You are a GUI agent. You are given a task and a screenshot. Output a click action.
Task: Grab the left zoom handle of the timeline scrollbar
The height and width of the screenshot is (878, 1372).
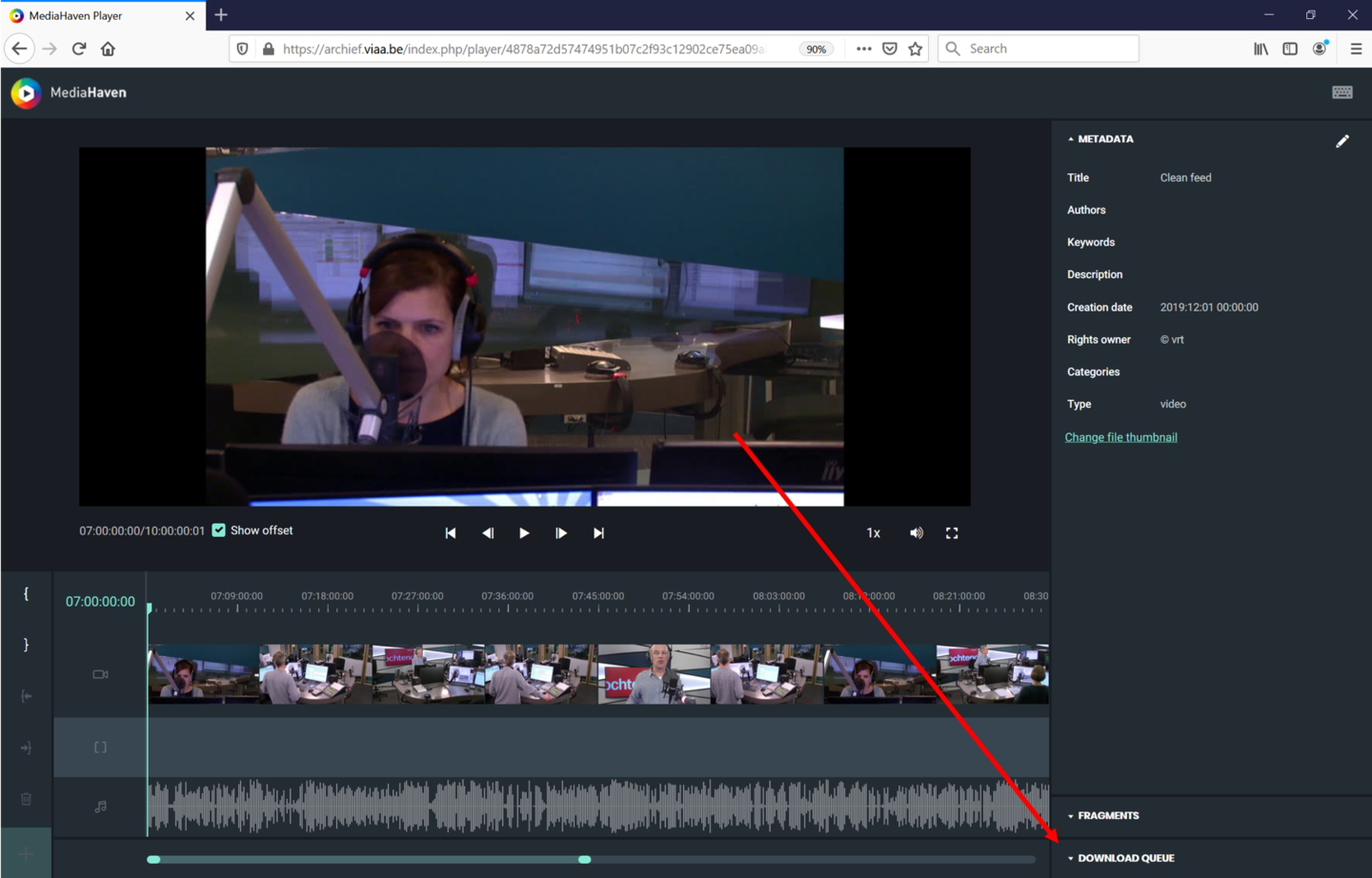click(x=153, y=860)
